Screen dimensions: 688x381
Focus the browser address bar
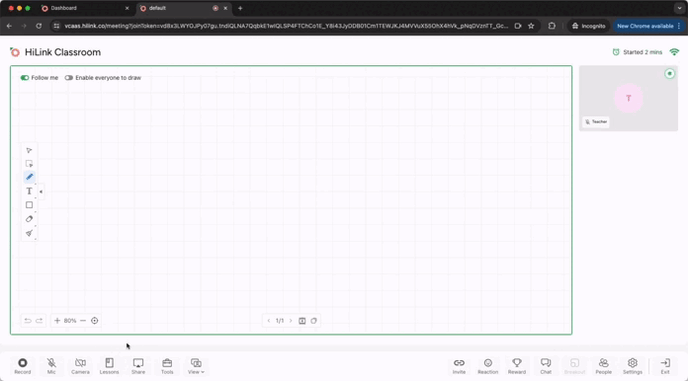click(285, 26)
